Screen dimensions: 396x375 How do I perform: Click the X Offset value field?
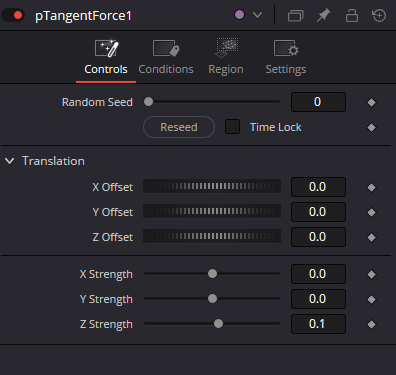(x=318, y=187)
